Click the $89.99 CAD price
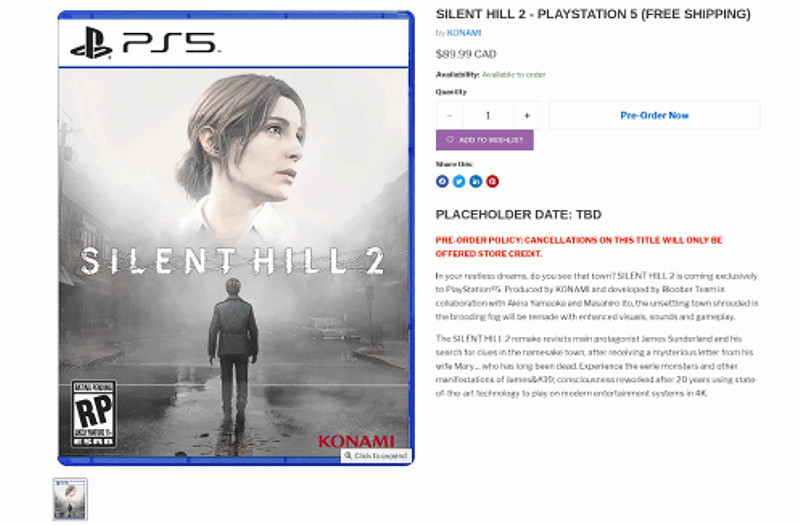 (466, 54)
